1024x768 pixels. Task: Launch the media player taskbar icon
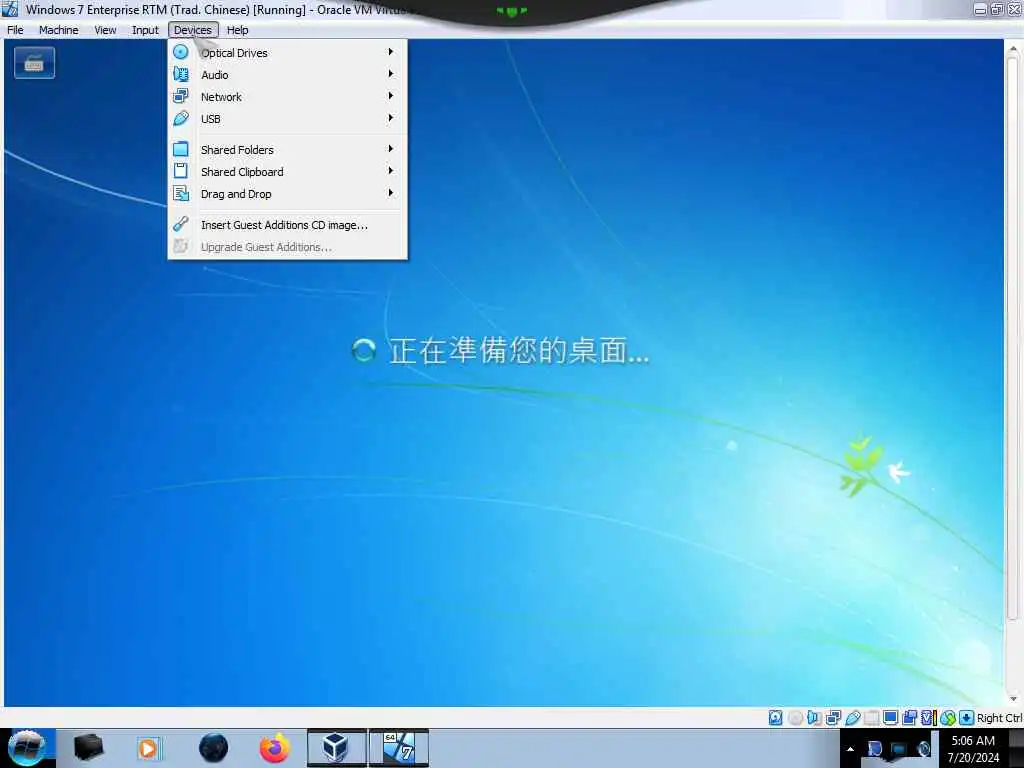tap(149, 748)
